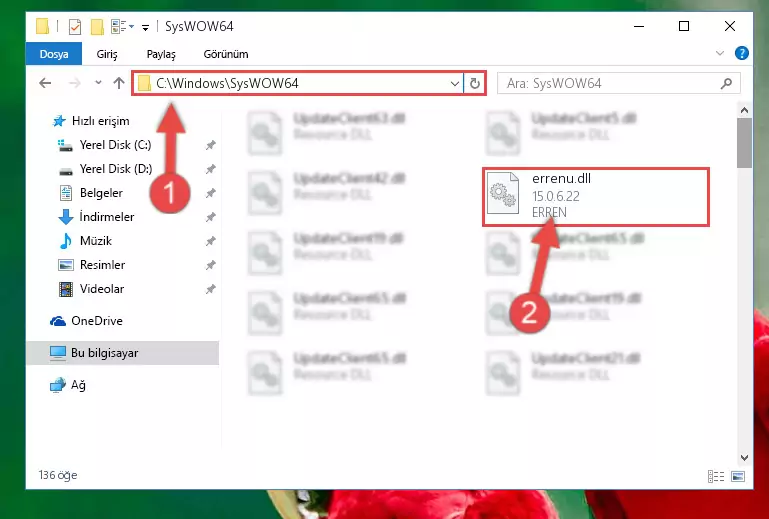769x519 pixels.
Task: Click the search magnifier icon
Action: pos(726,83)
